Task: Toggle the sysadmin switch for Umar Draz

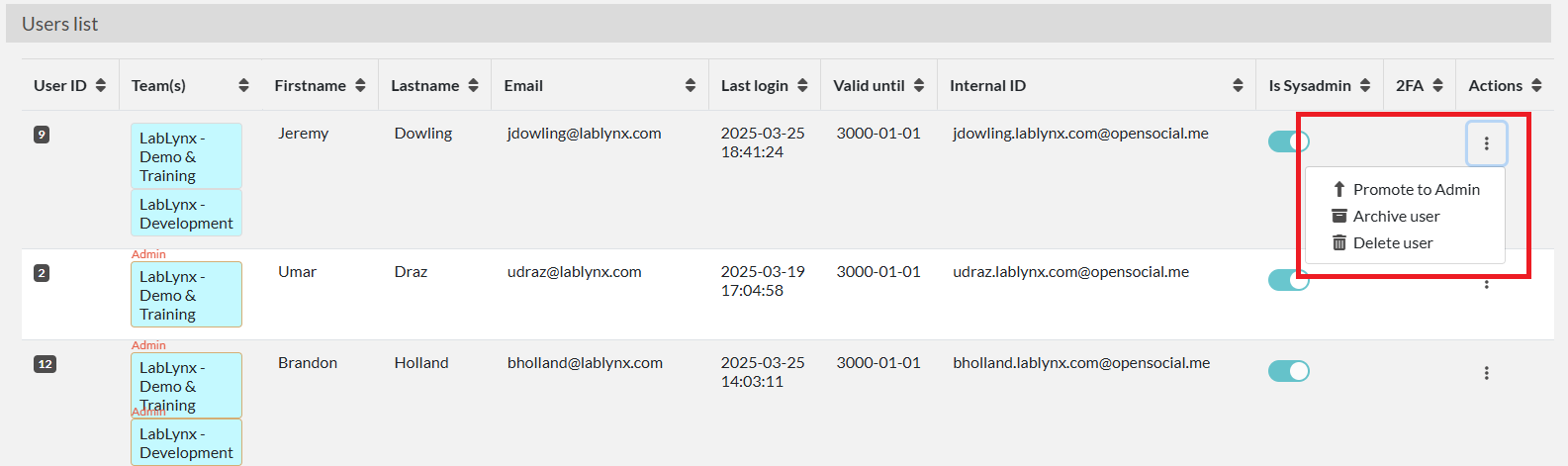Action: [x=1288, y=280]
